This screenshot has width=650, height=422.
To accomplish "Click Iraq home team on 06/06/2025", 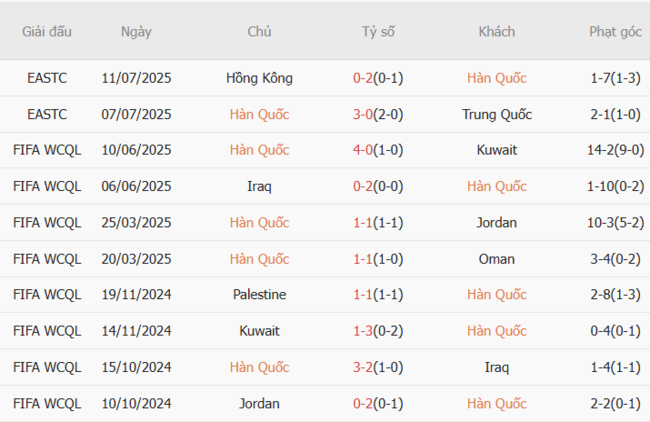I will (259, 186).
